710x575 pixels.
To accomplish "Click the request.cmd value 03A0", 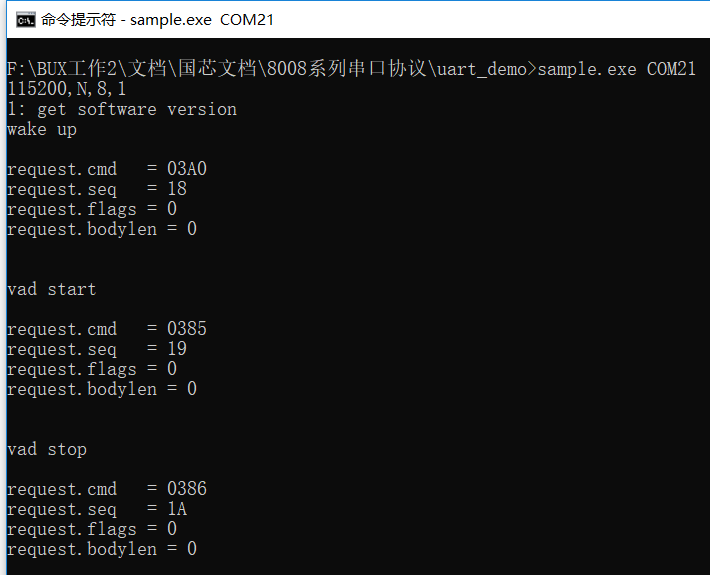I will tap(187, 169).
